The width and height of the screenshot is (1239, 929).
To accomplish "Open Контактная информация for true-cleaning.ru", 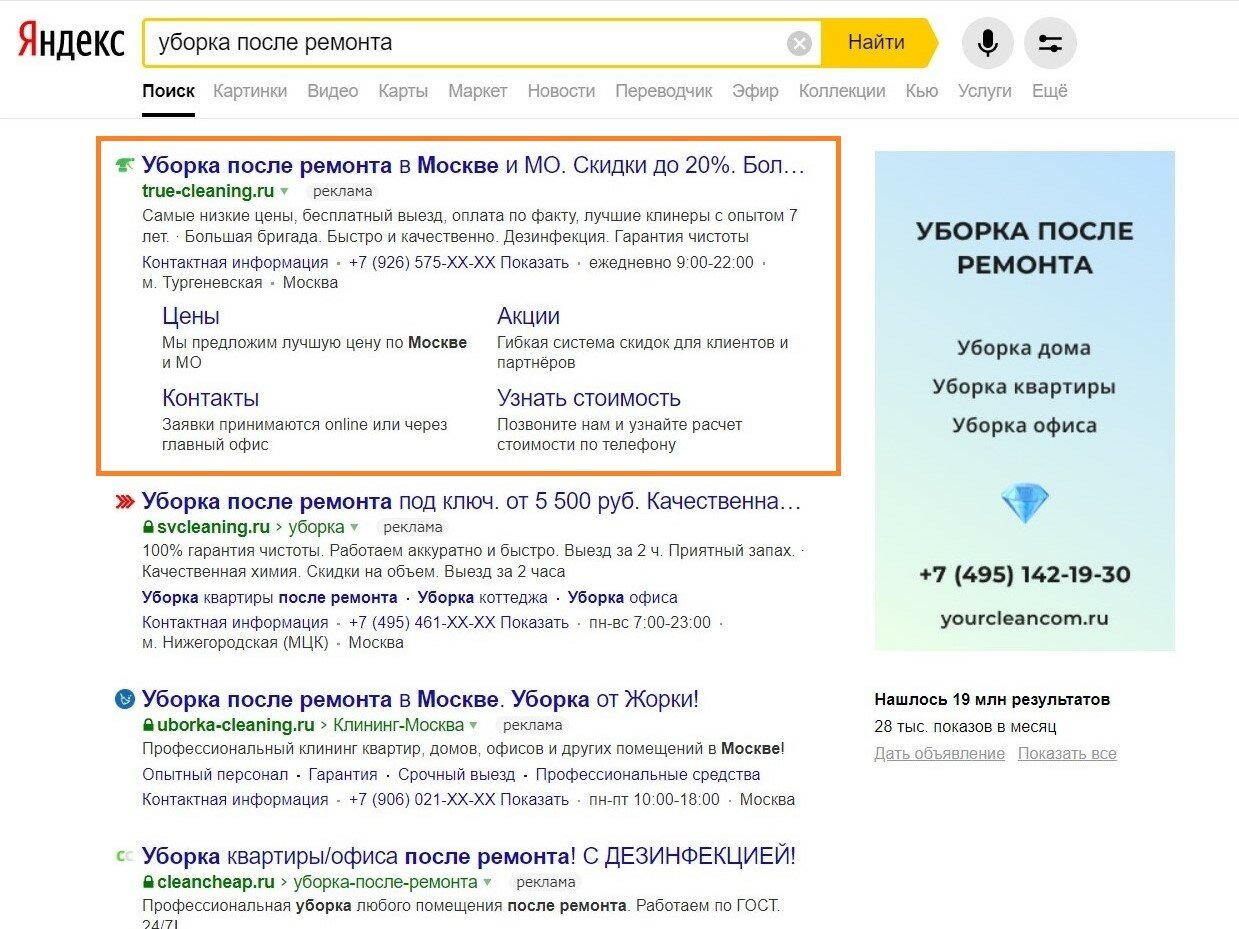I will 235,263.
